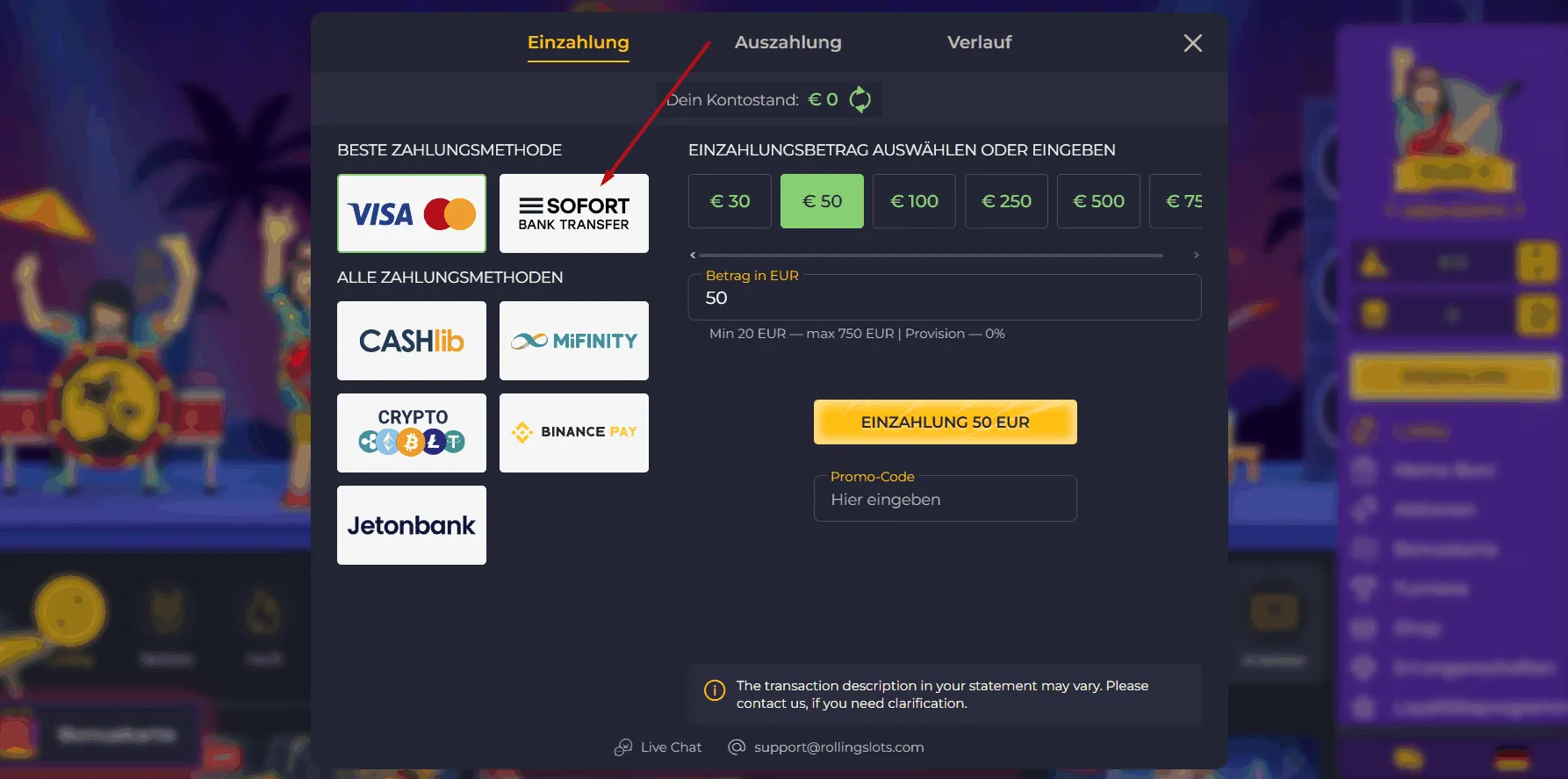1568x779 pixels.
Task: Refresh the account balance
Action: point(860,99)
